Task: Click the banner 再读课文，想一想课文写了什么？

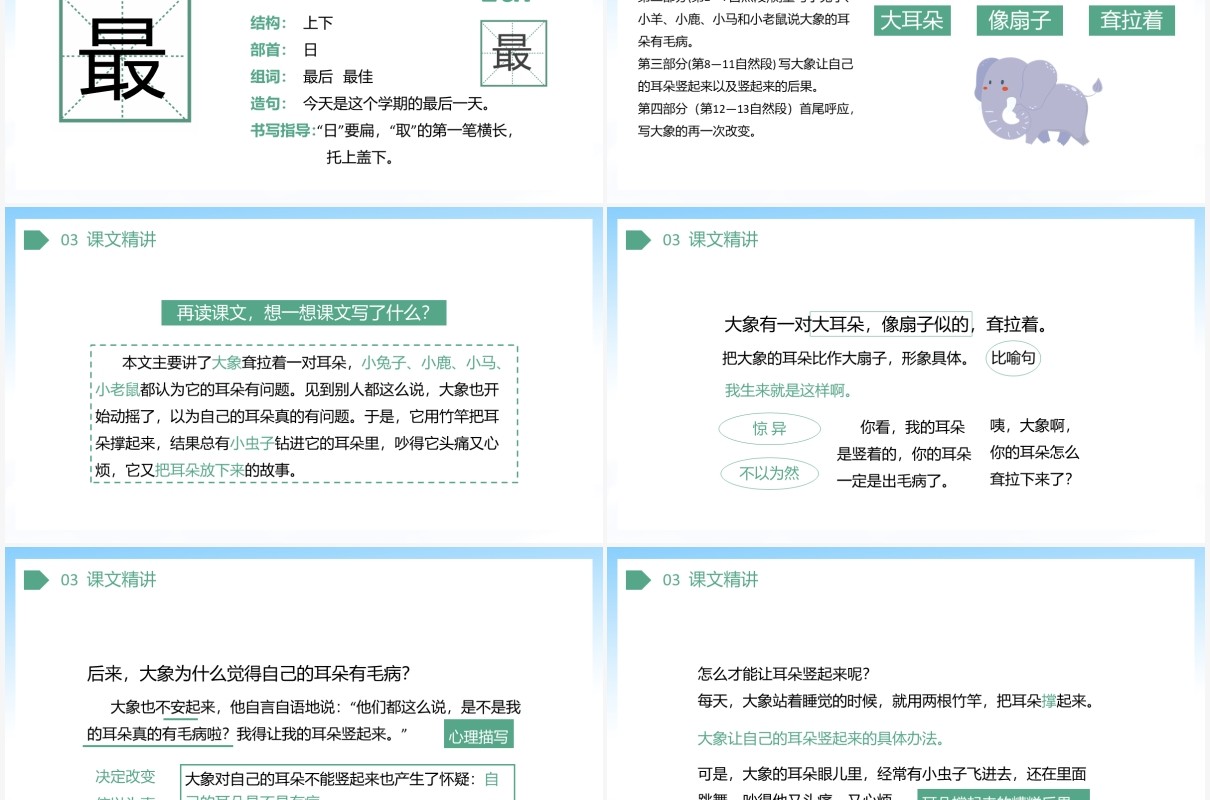Action: (x=304, y=313)
